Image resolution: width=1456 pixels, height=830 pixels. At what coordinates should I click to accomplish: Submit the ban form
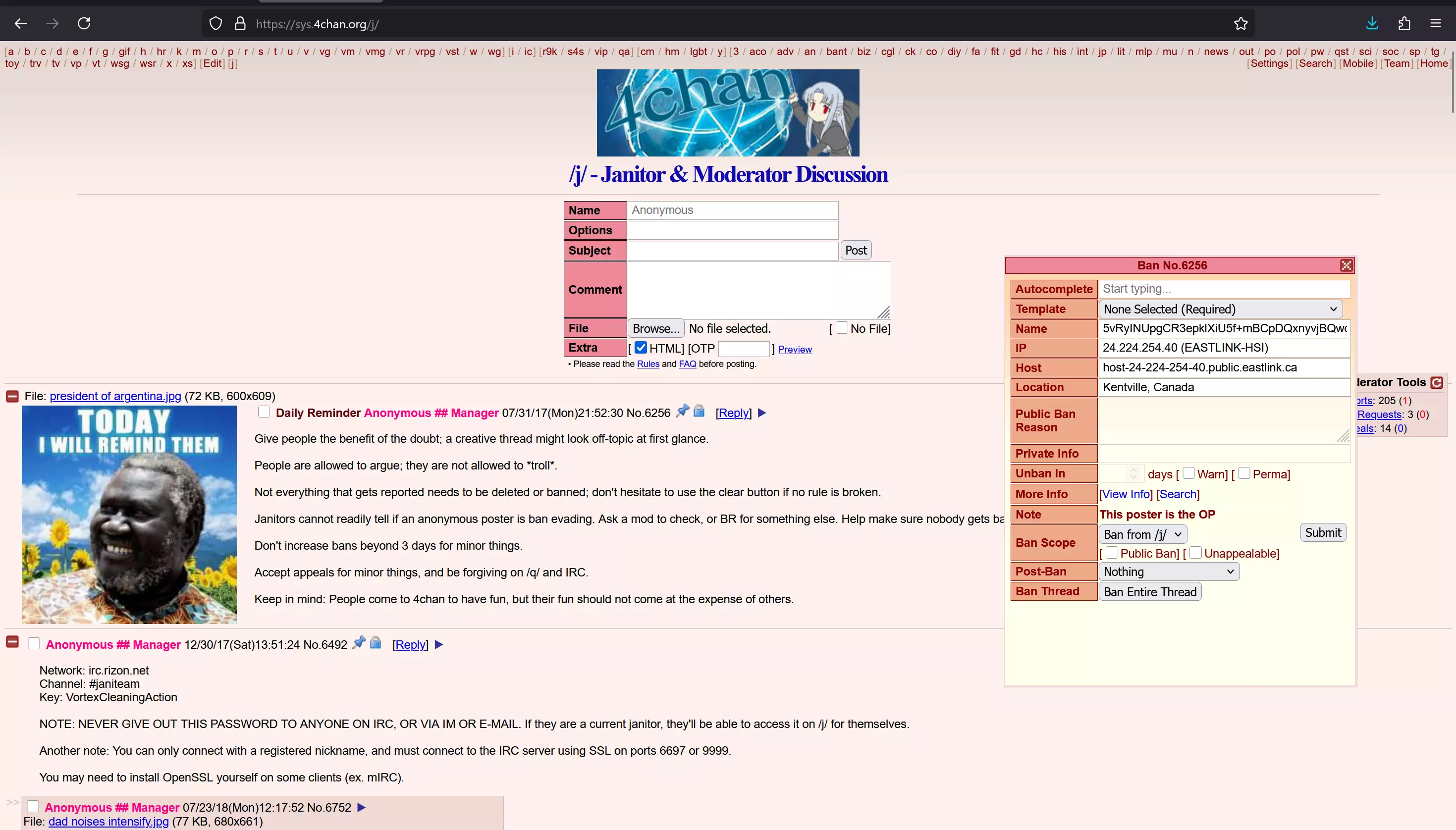(1323, 532)
